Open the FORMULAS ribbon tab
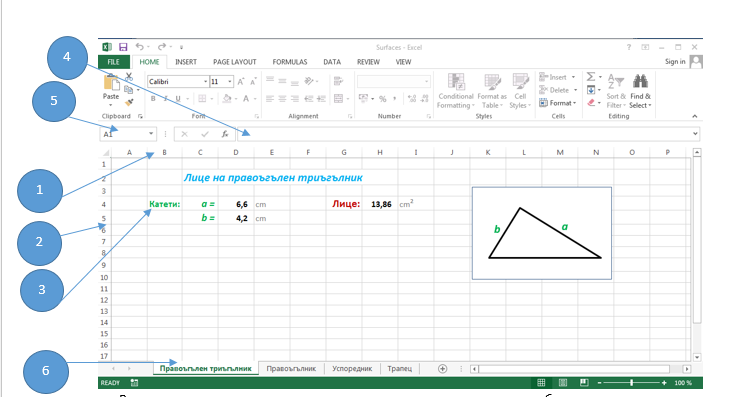The image size is (729, 397). (x=290, y=62)
